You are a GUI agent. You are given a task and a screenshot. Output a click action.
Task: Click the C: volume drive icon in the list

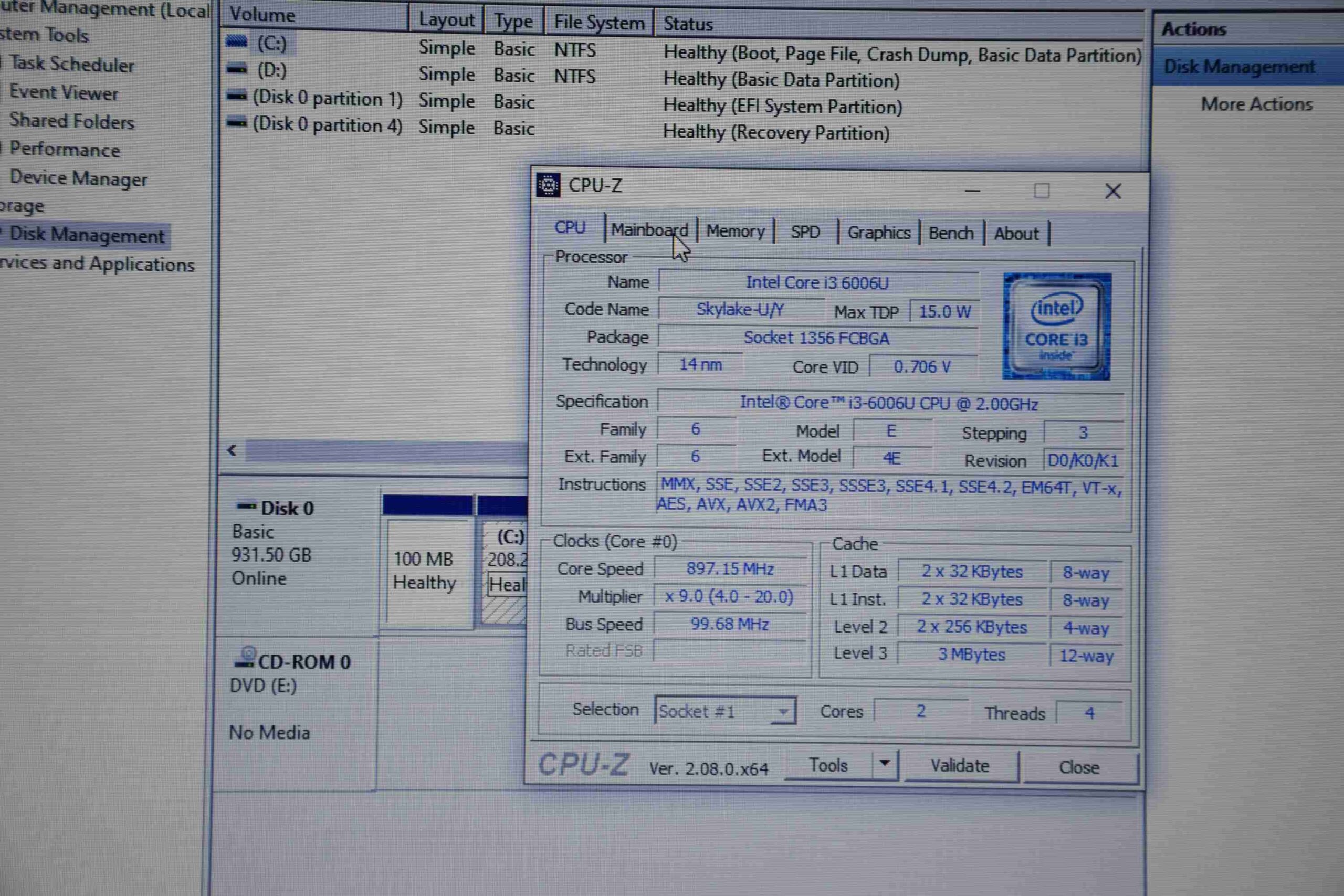pos(237,41)
